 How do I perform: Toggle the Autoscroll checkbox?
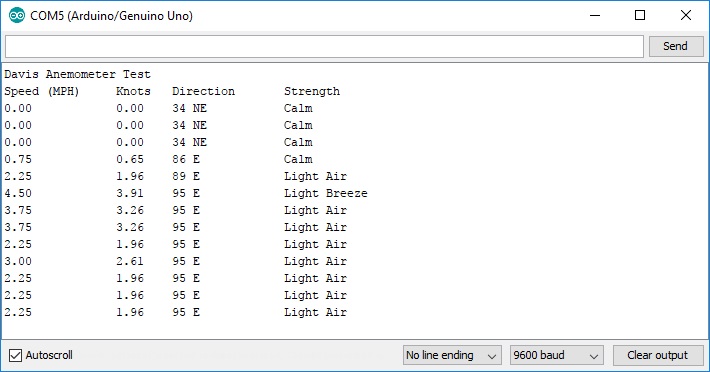click(15, 355)
